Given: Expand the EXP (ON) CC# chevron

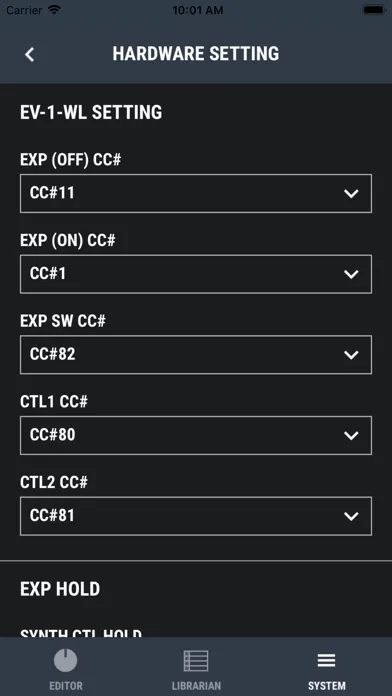Looking at the screenshot, I should (351, 274).
